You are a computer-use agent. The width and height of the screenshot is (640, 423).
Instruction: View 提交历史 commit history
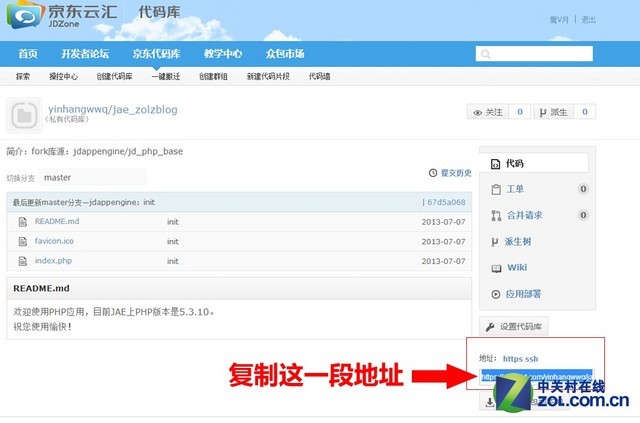click(x=456, y=173)
